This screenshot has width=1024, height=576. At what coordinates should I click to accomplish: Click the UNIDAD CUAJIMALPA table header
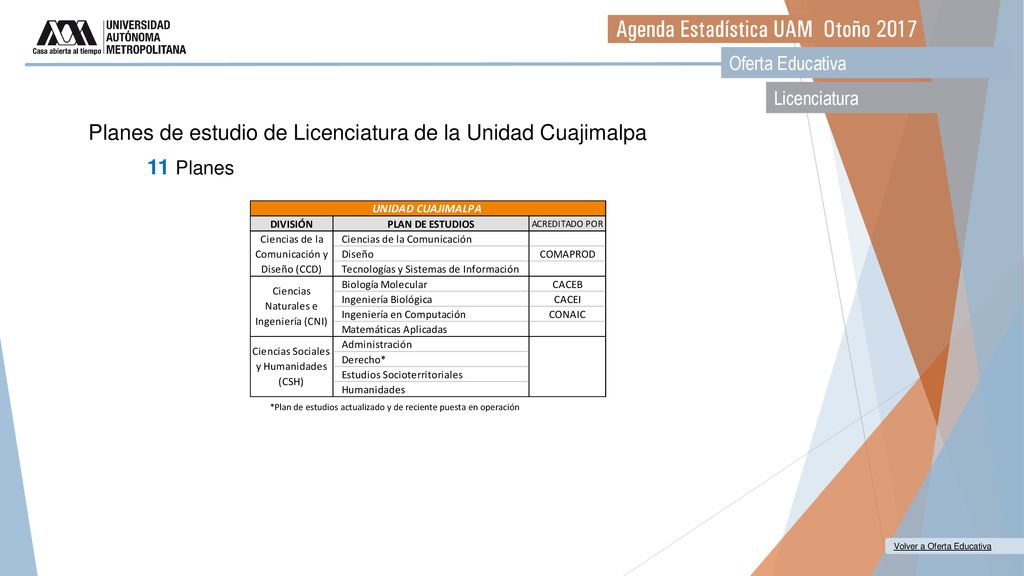coord(428,208)
